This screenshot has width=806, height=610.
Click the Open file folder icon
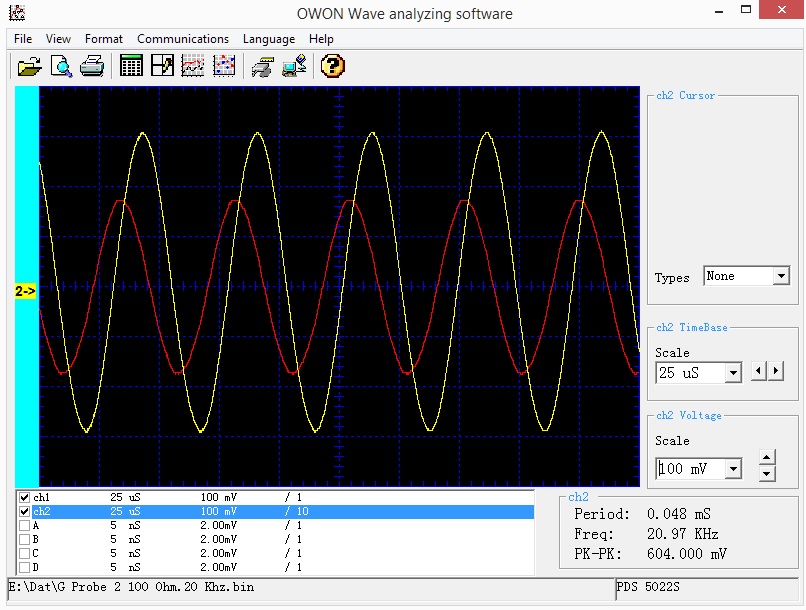click(29, 66)
